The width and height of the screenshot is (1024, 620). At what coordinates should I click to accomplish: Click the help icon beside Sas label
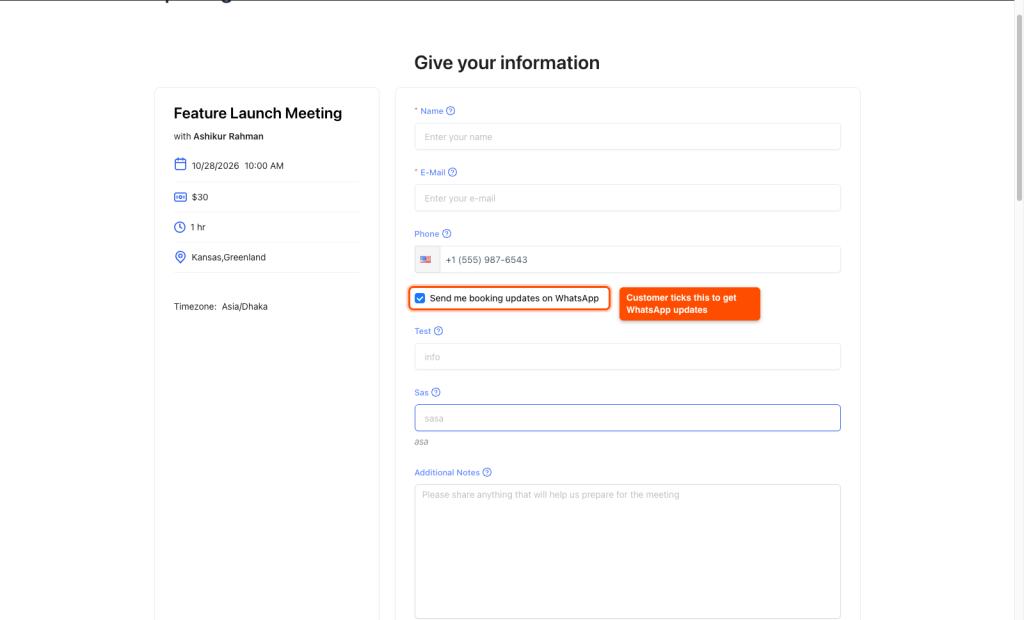click(x=436, y=393)
